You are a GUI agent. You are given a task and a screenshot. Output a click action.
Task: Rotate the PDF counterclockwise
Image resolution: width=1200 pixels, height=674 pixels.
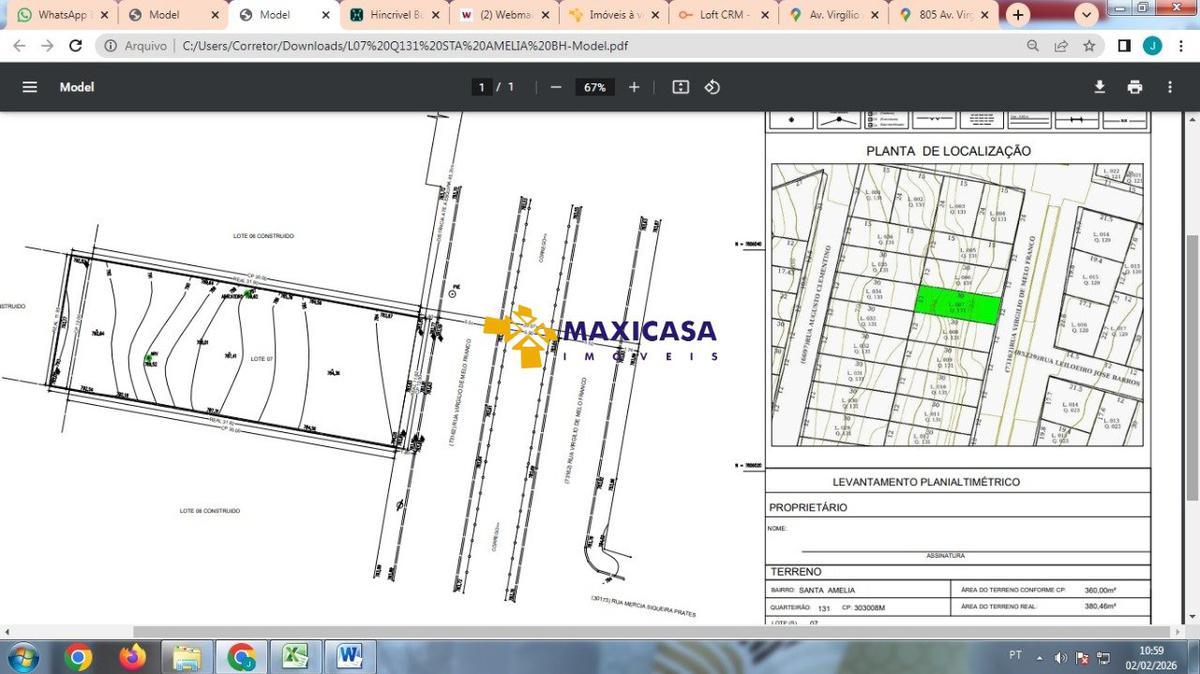[x=712, y=87]
